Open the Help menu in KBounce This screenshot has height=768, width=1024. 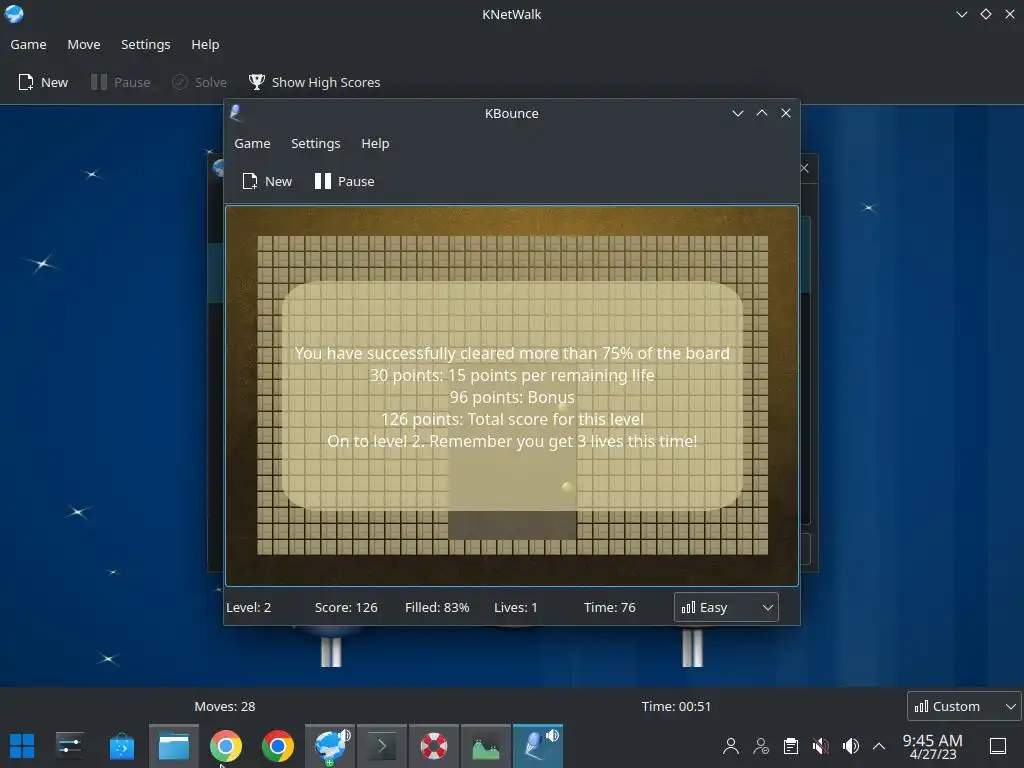(x=375, y=144)
